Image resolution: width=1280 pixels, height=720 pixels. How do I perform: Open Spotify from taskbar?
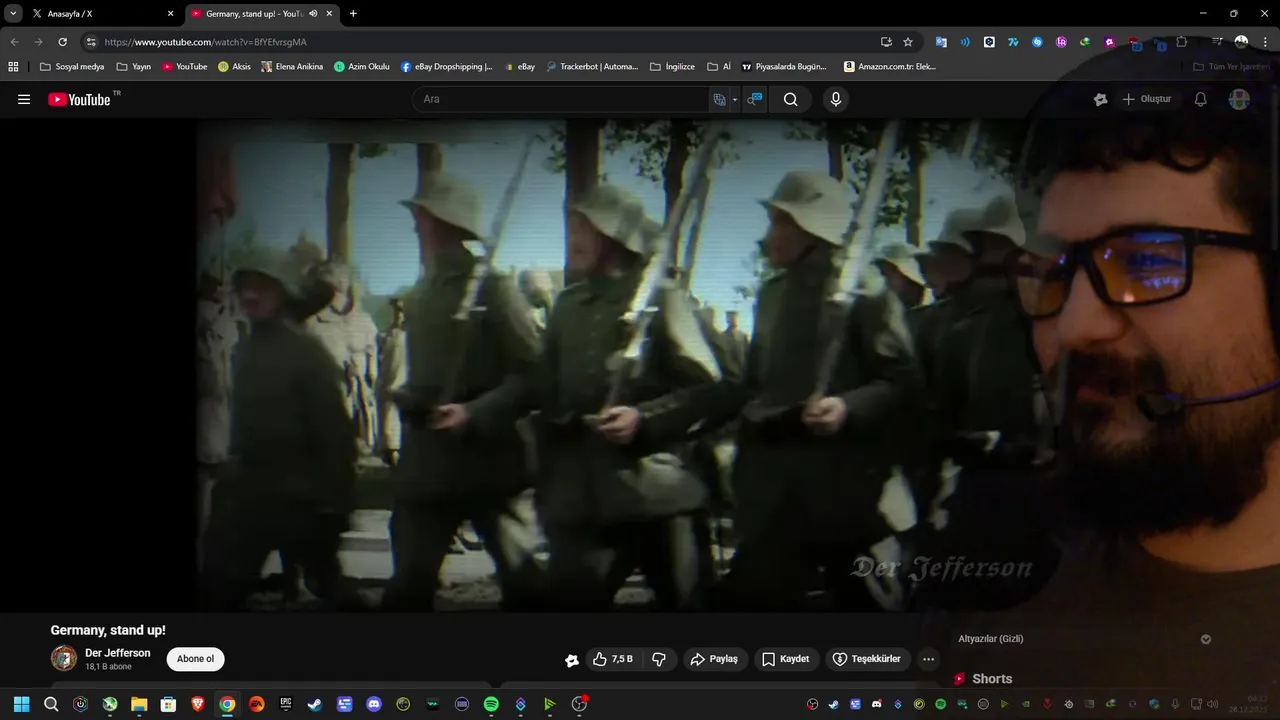click(491, 704)
